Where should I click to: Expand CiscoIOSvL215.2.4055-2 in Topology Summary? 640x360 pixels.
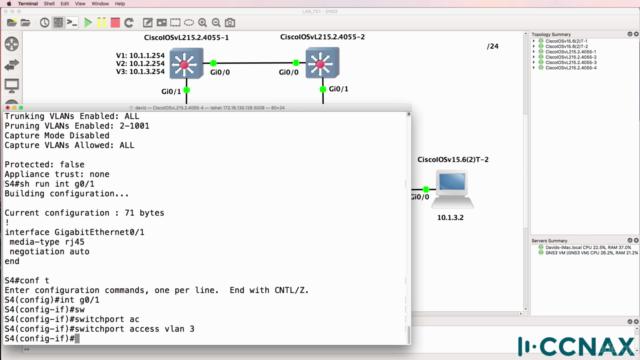pyautogui.click(x=534, y=57)
